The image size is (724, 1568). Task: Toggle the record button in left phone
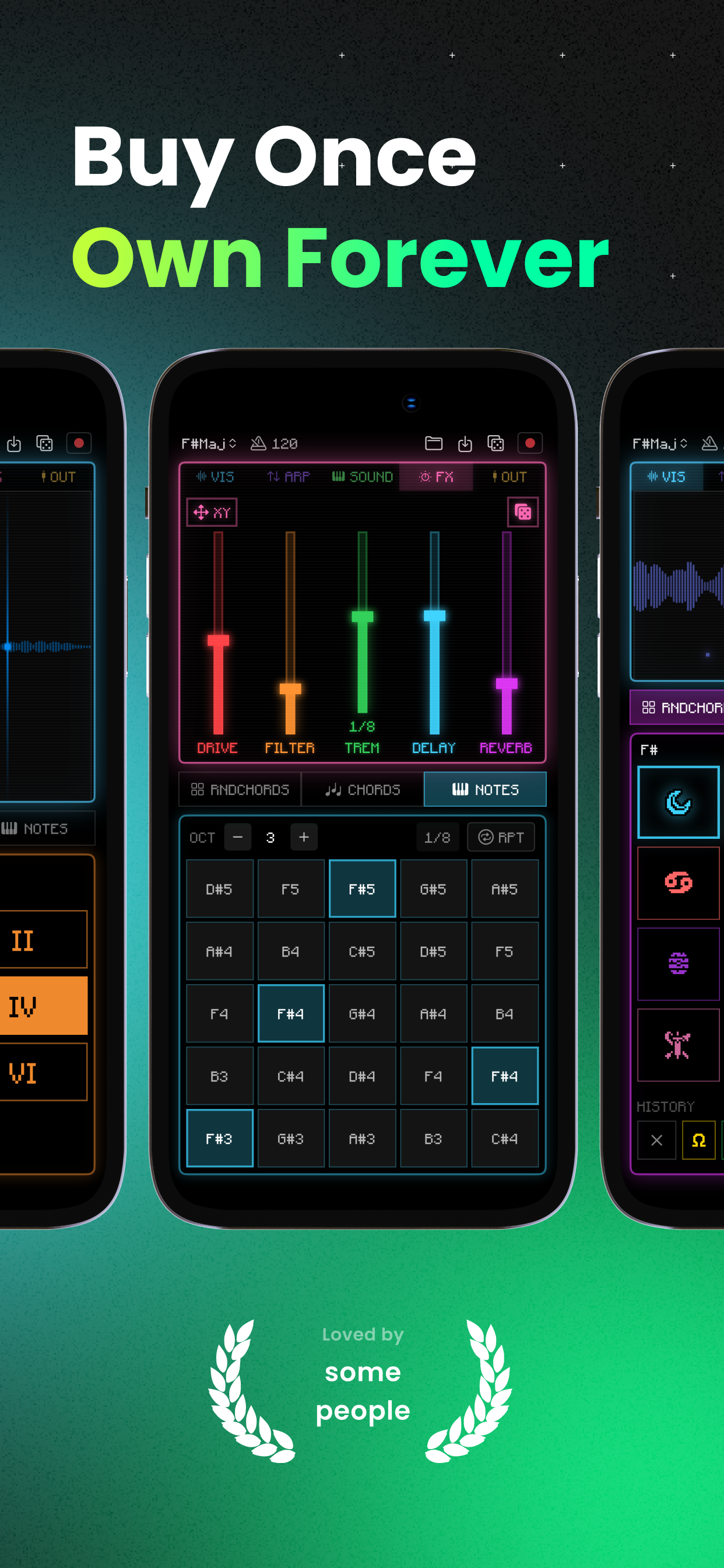click(x=79, y=443)
